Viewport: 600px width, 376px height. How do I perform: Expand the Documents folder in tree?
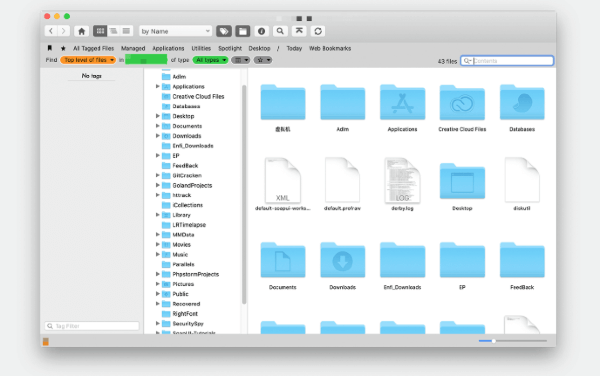click(157, 126)
